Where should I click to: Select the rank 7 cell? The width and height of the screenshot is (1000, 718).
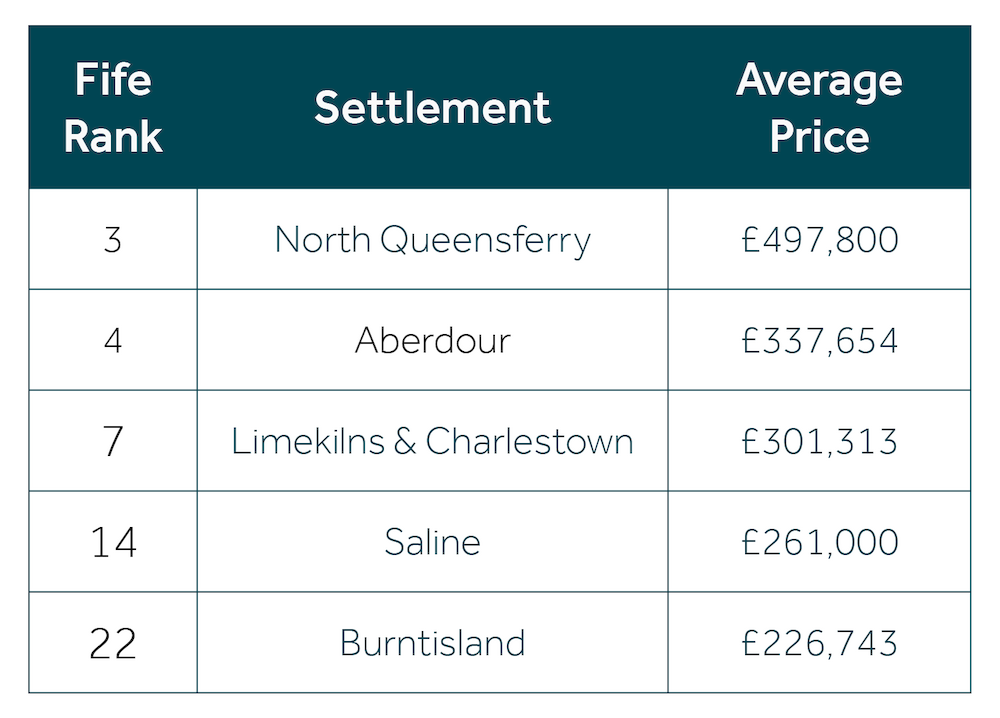coord(113,441)
